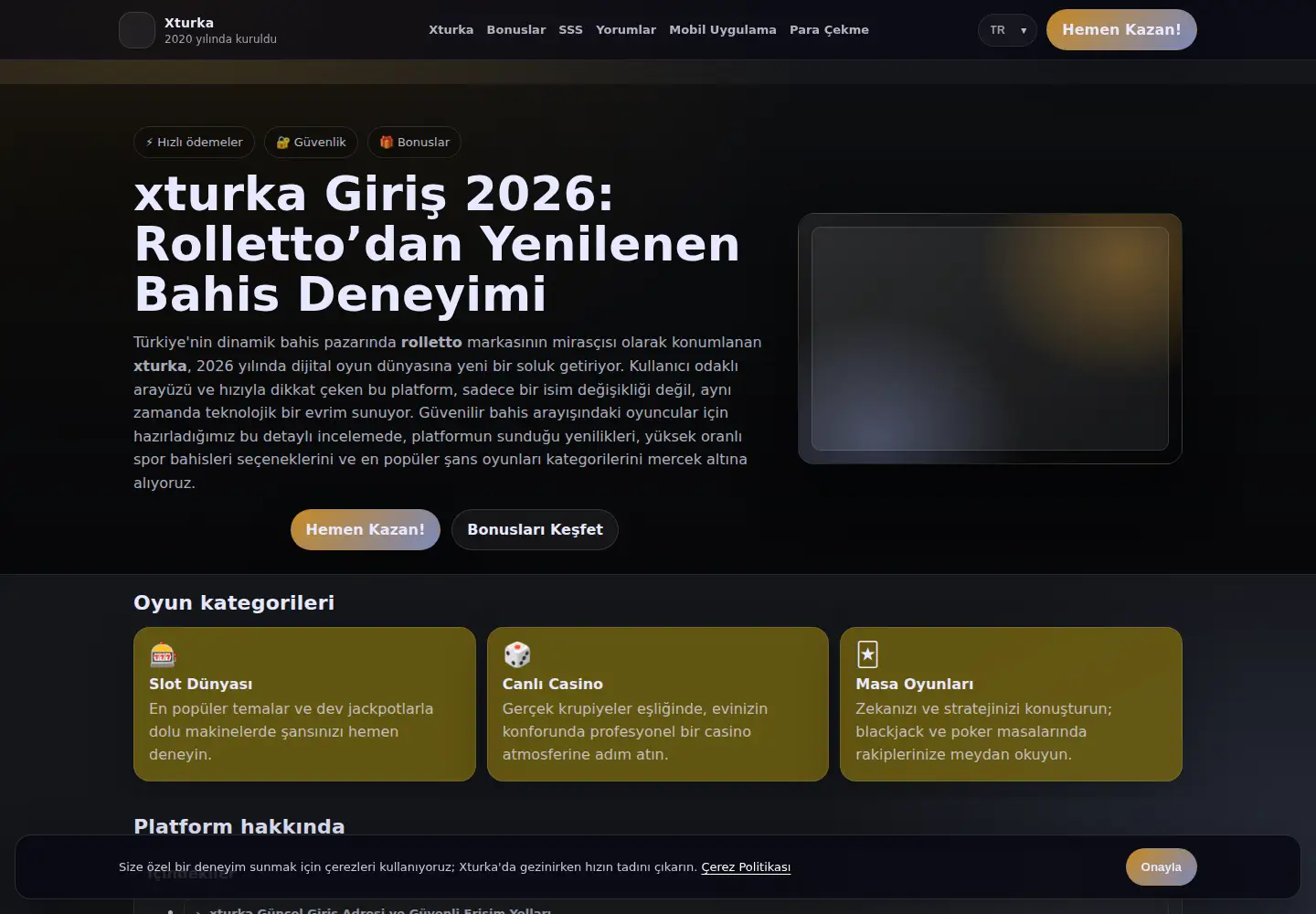The height and width of the screenshot is (914, 1316).
Task: Open the Masa Oyunları category card title
Action: pos(914,684)
